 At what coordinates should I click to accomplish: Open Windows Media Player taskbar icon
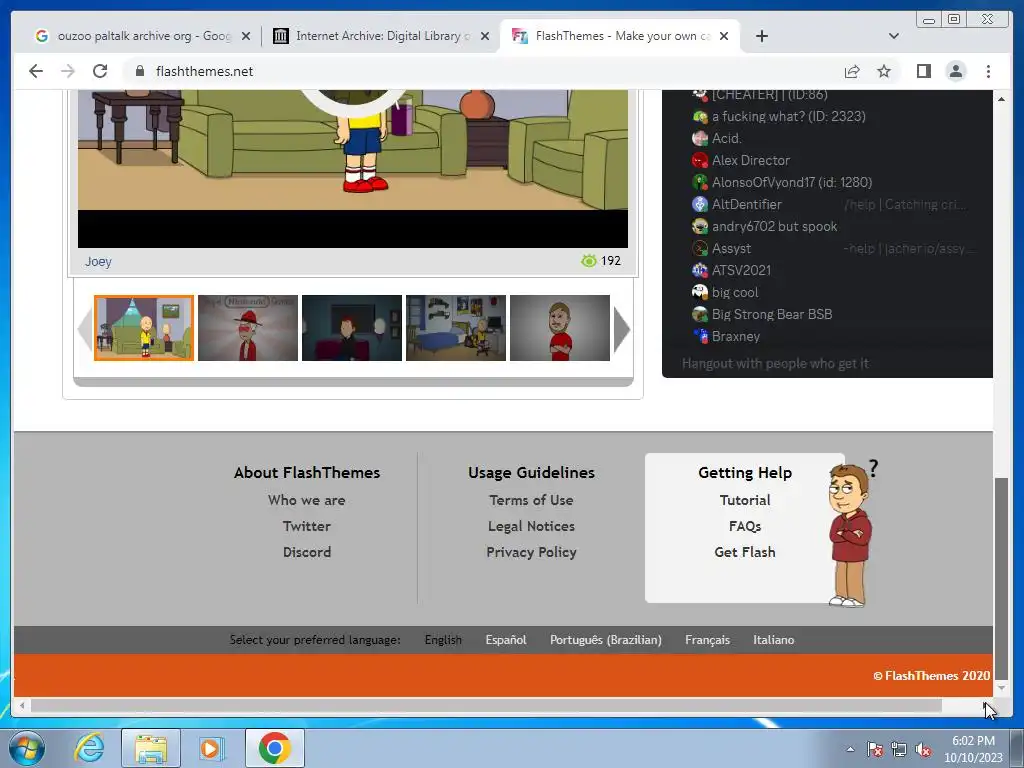tap(212, 748)
